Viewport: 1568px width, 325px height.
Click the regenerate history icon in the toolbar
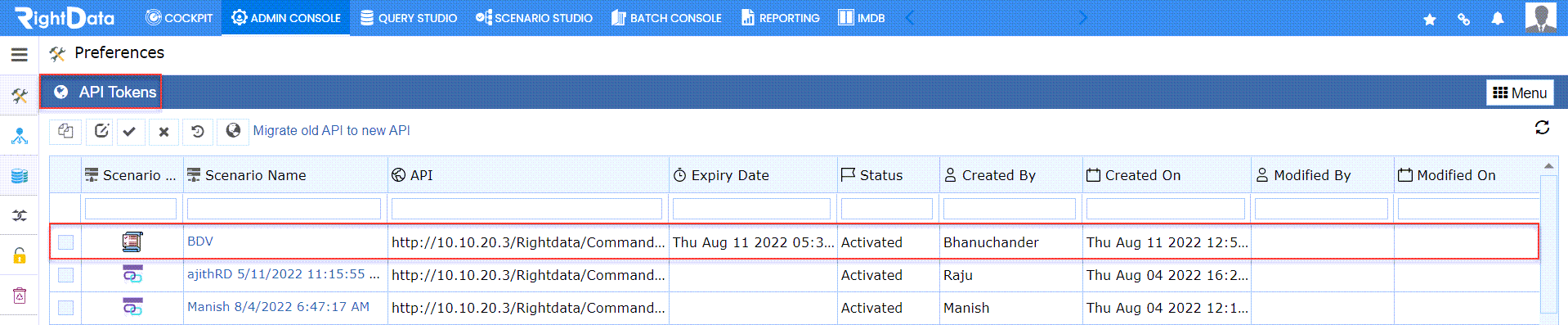[x=198, y=131]
